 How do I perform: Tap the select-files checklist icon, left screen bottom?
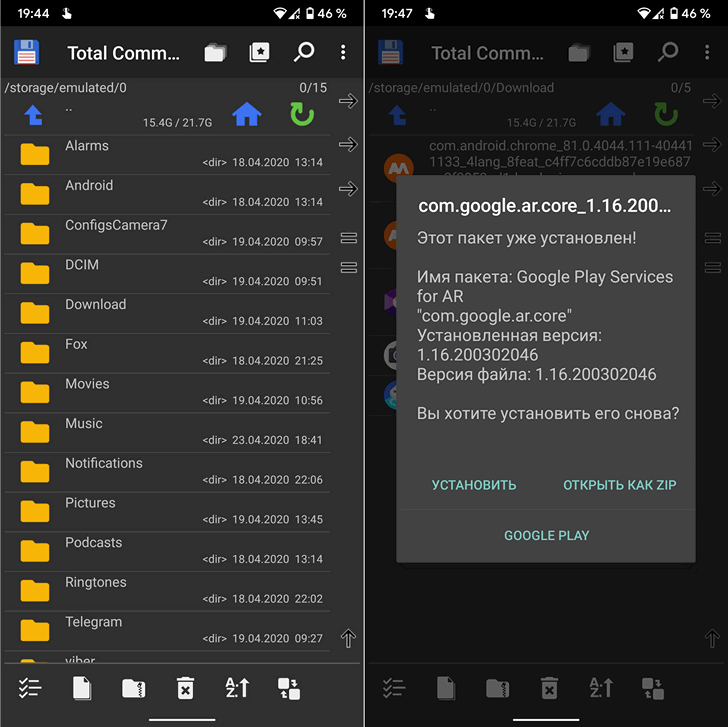click(x=30, y=688)
